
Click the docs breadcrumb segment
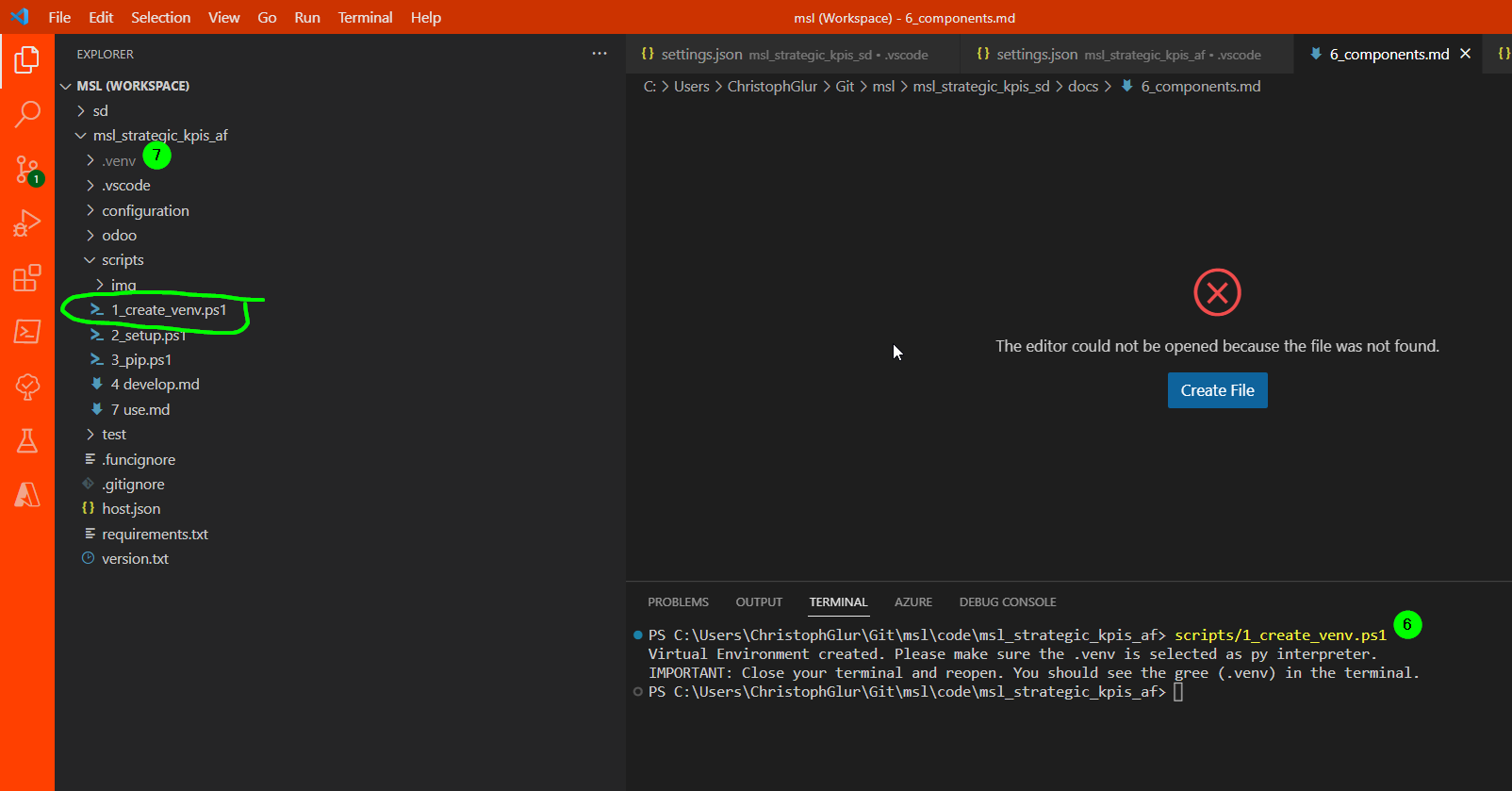click(1083, 86)
